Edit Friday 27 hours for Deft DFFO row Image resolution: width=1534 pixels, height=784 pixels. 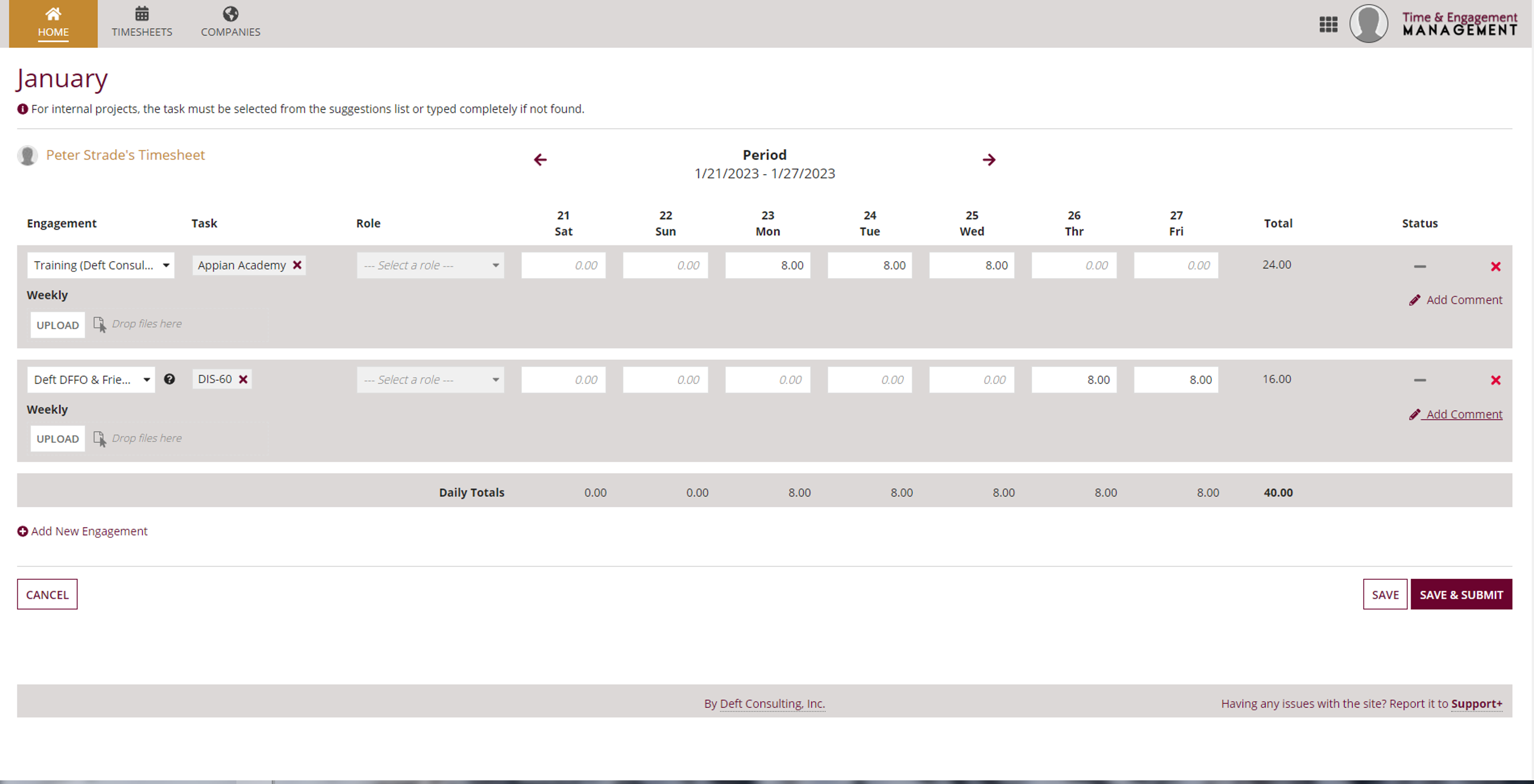[x=1176, y=379]
